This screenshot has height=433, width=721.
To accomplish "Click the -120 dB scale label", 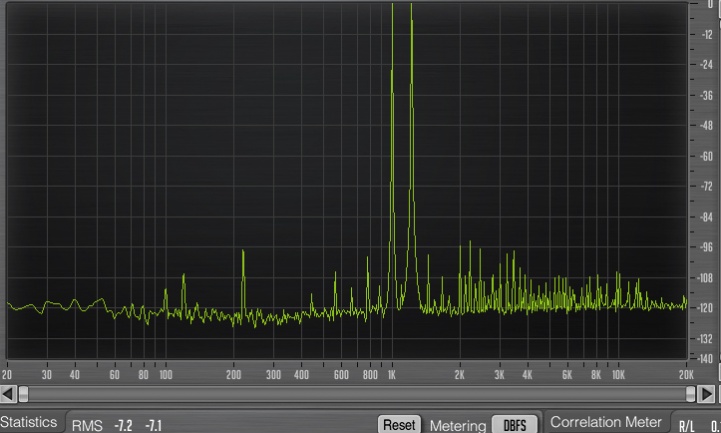I will (x=706, y=308).
